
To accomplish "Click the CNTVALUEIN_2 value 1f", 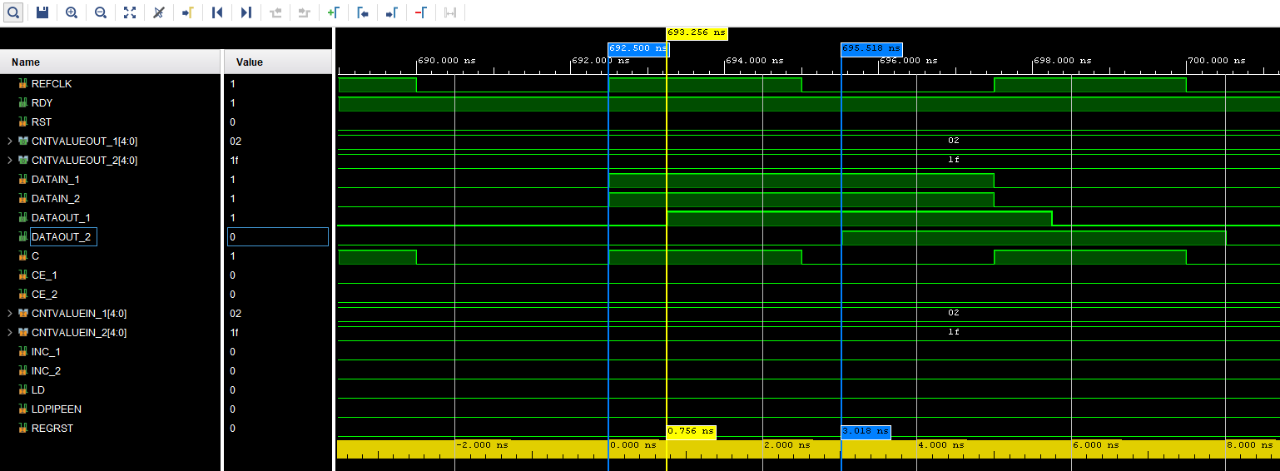I will 235,332.
